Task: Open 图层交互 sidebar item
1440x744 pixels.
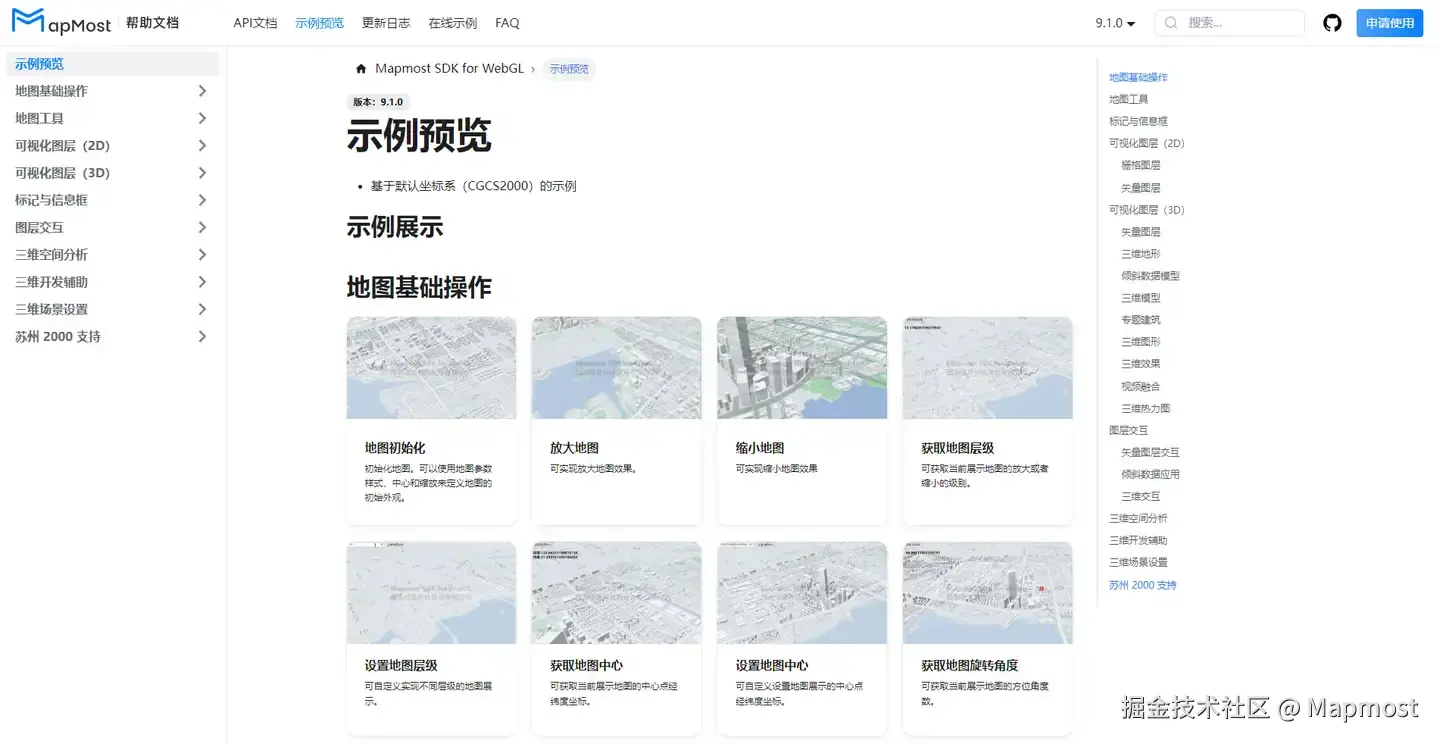Action: (x=40, y=227)
